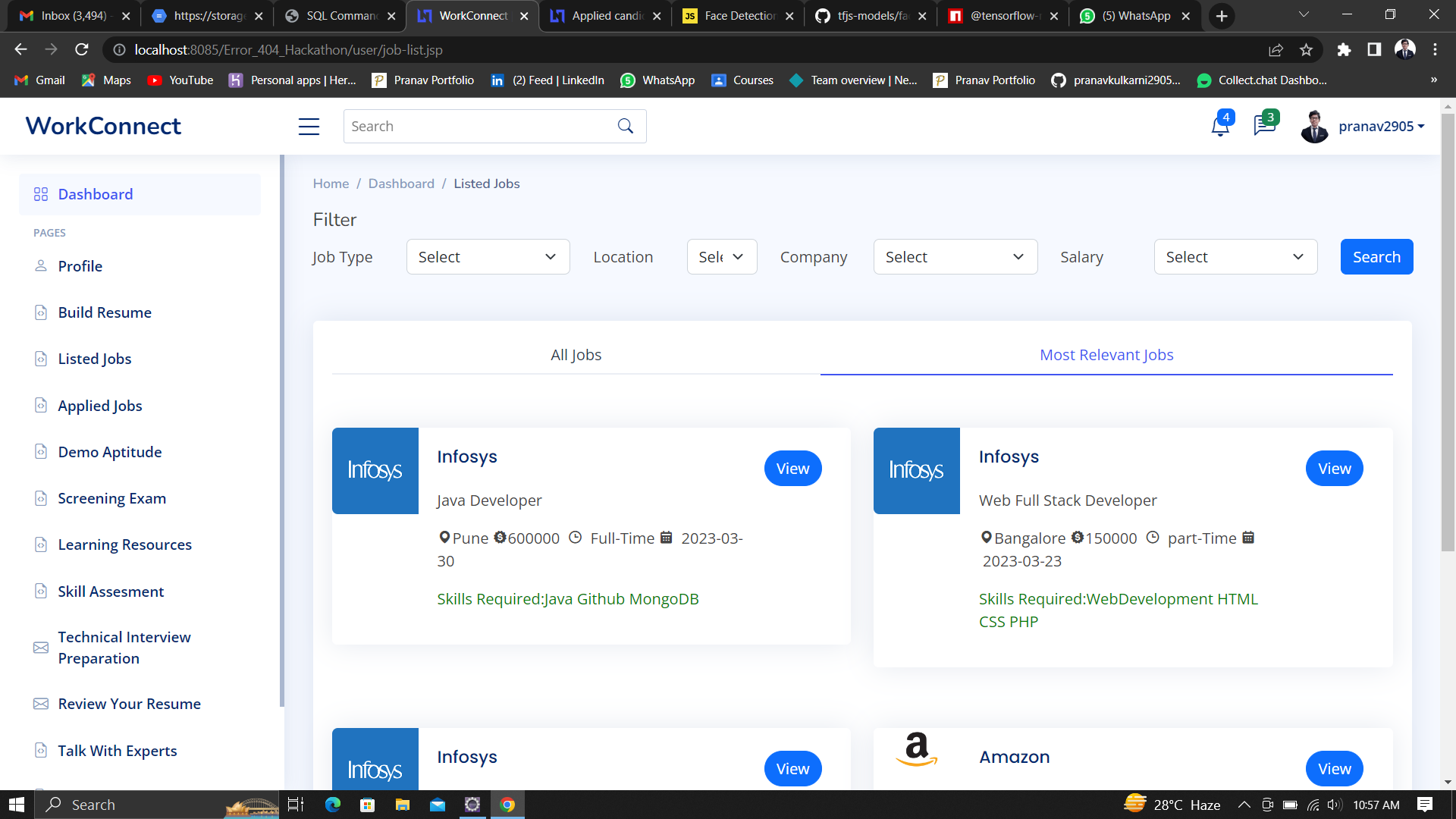
Task: Click the Dashboard grid icon in sidebar
Action: [x=41, y=195]
